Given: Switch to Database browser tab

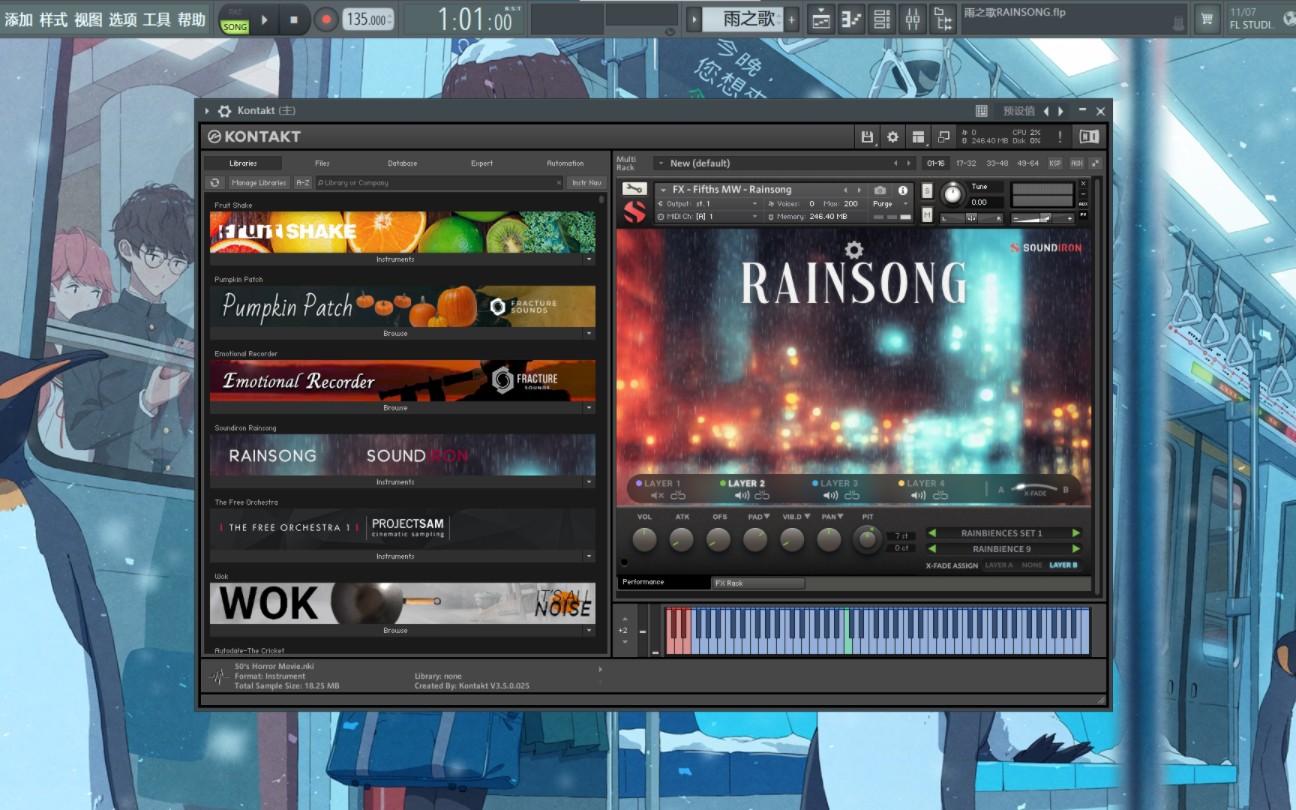Looking at the screenshot, I should tap(403, 163).
